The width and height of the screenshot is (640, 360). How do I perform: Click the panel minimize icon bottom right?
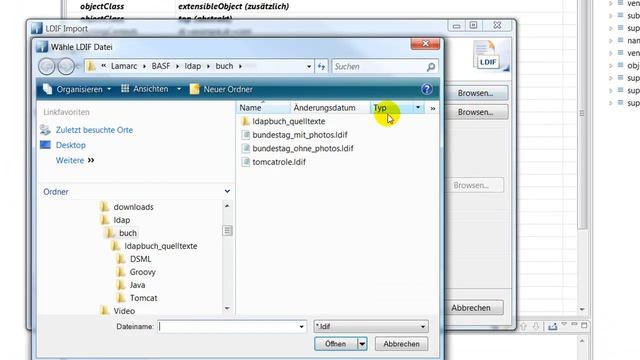pos(574,324)
